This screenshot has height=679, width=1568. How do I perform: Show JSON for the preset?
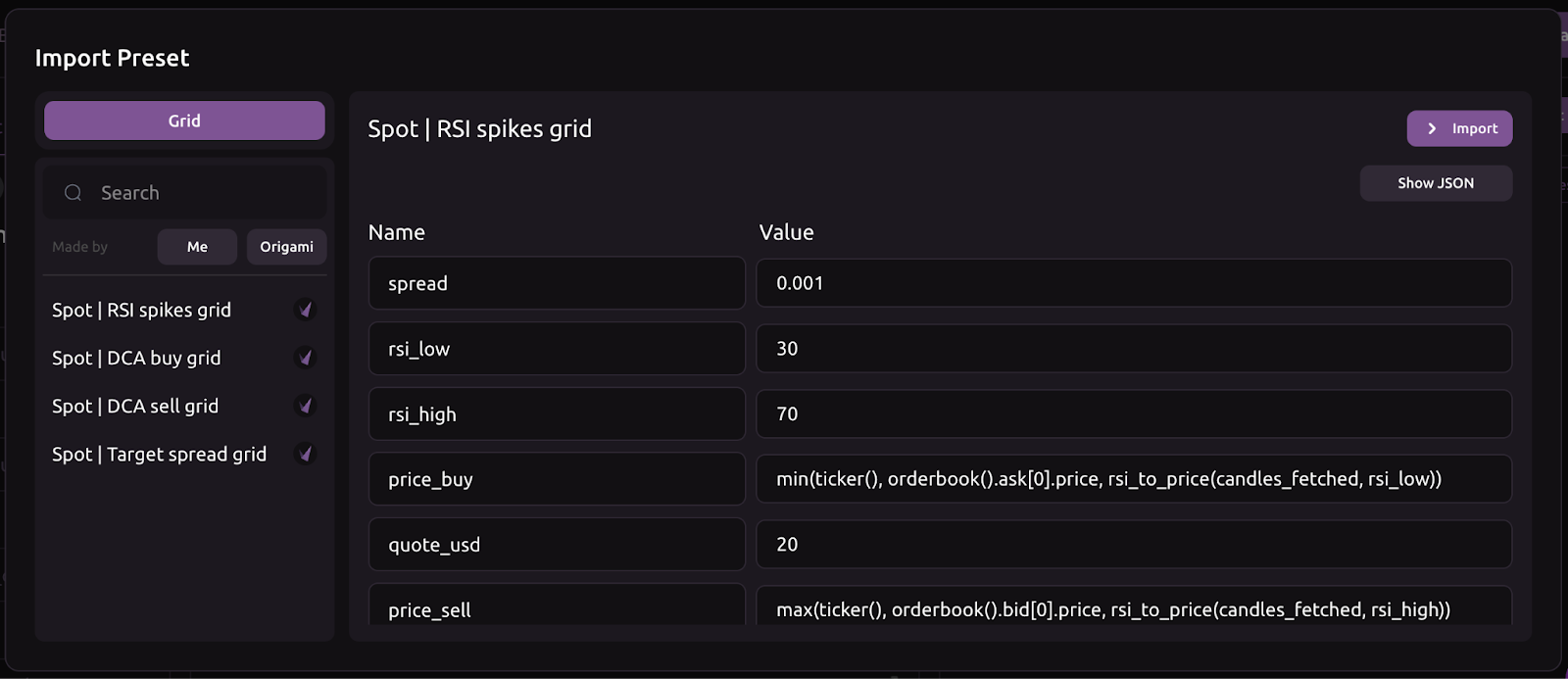tap(1435, 183)
